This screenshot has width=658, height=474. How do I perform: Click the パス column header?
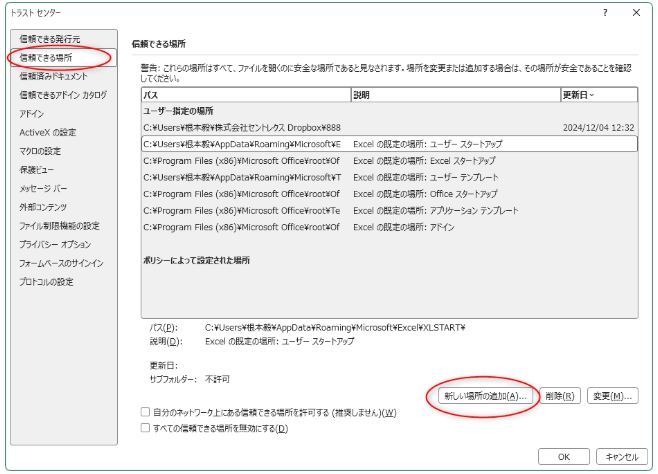tap(246, 95)
